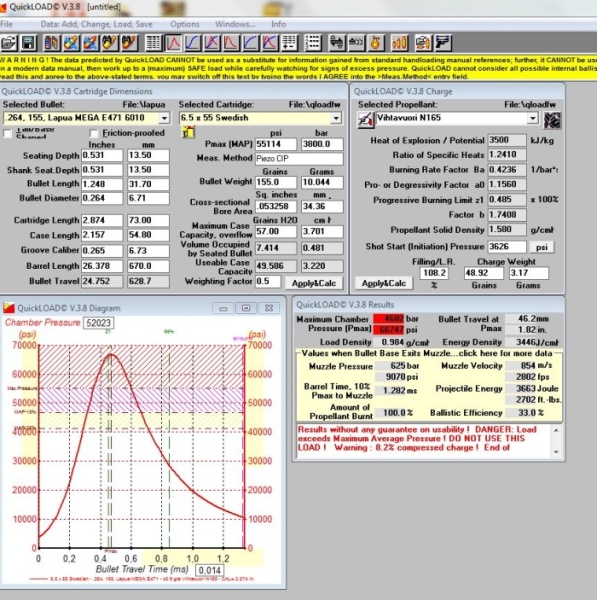This screenshot has width=597, height=600.
Task: Open the cartridge data books toolbar icon
Action: (x=52, y=42)
